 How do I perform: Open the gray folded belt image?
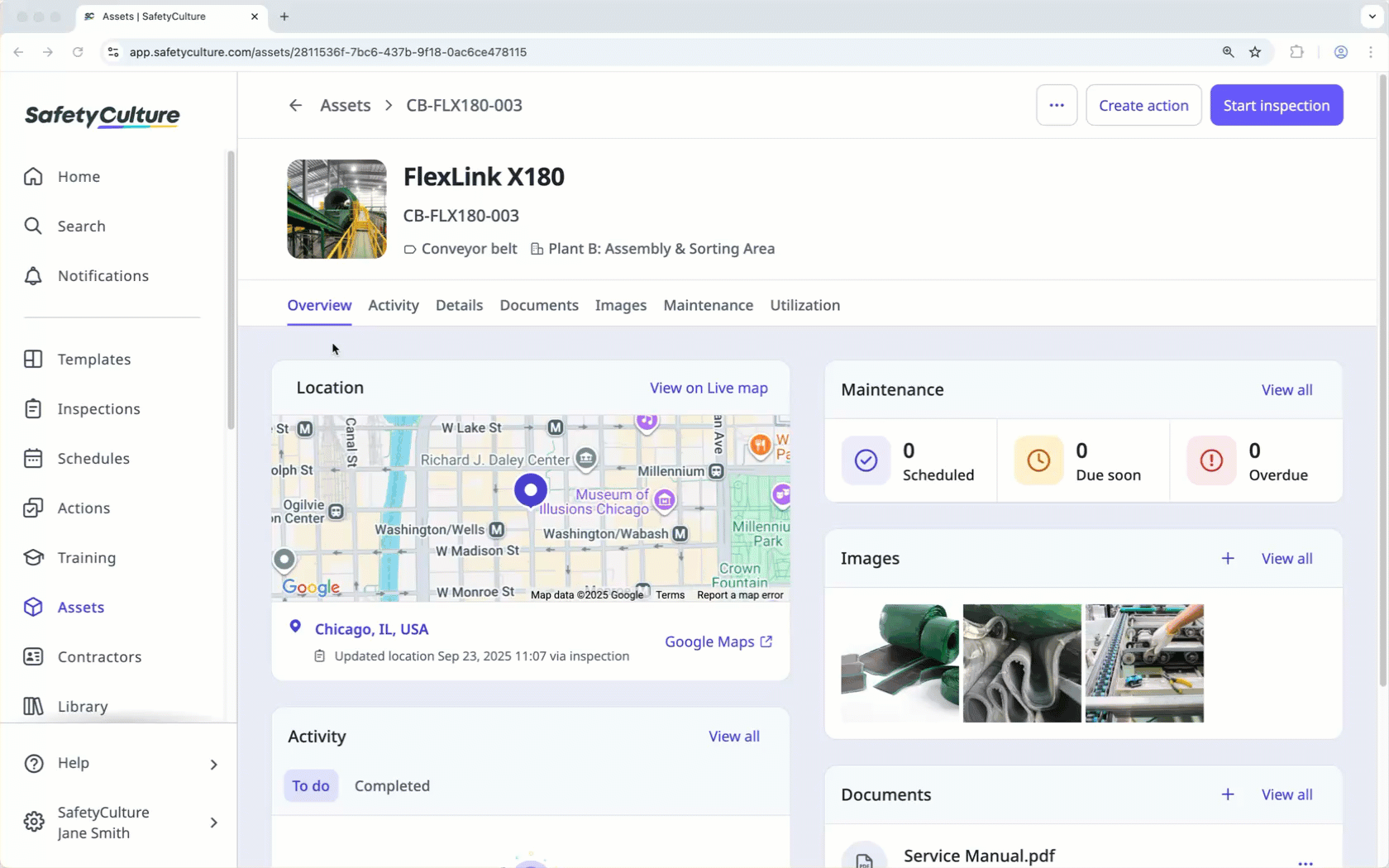1022,663
